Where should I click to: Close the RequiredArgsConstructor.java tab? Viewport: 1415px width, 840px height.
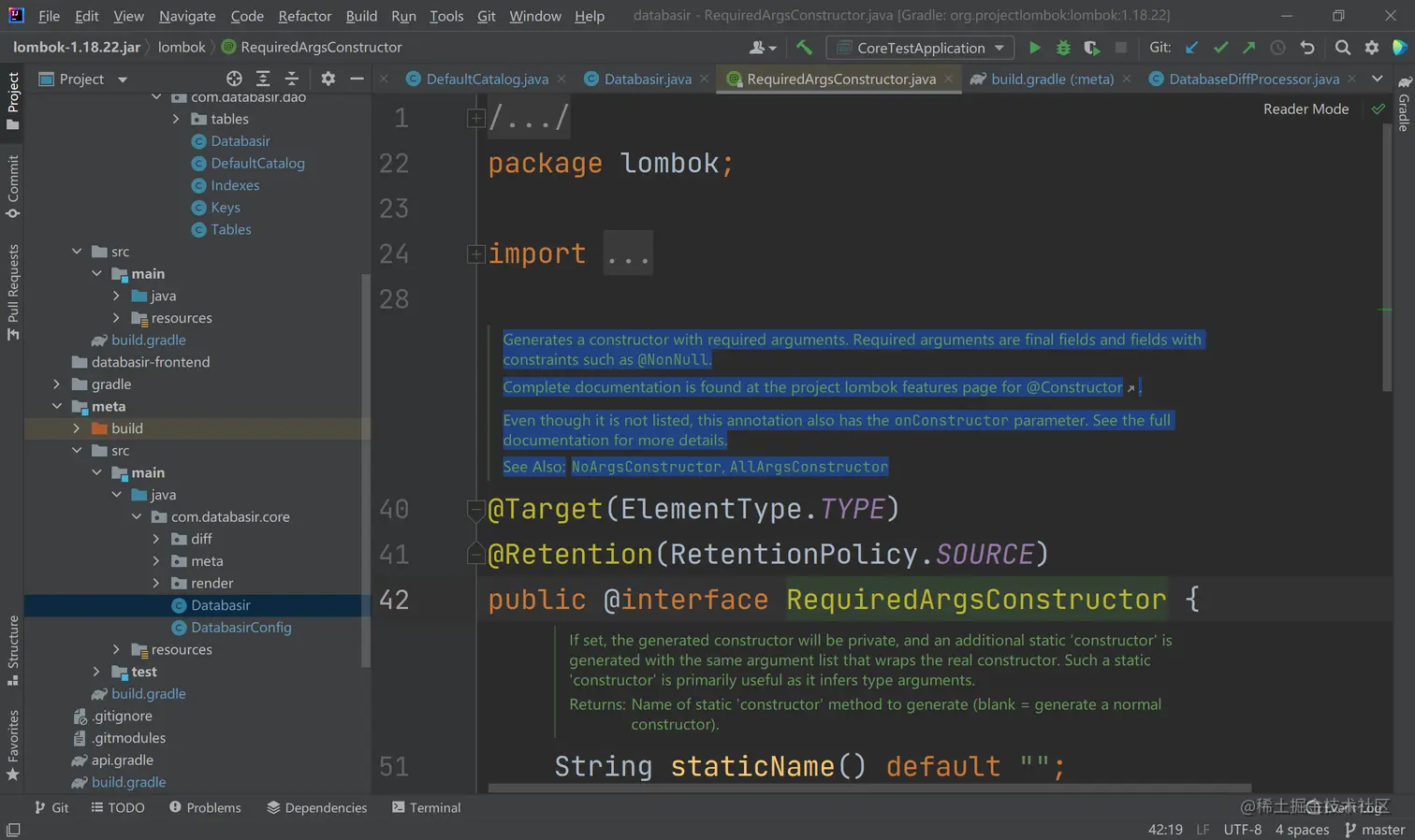(949, 79)
